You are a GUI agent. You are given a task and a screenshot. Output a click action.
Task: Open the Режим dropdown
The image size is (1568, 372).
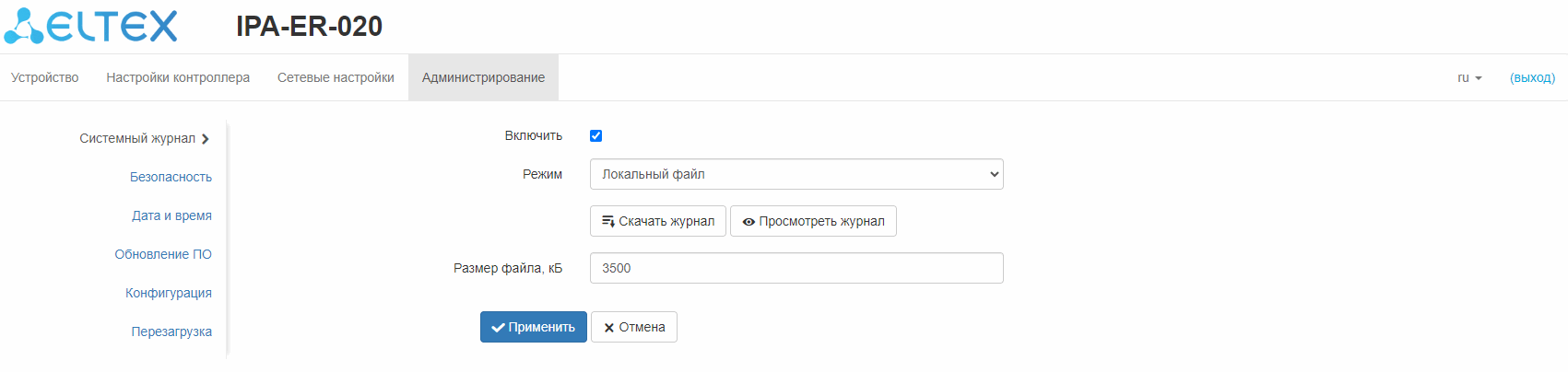(x=796, y=174)
